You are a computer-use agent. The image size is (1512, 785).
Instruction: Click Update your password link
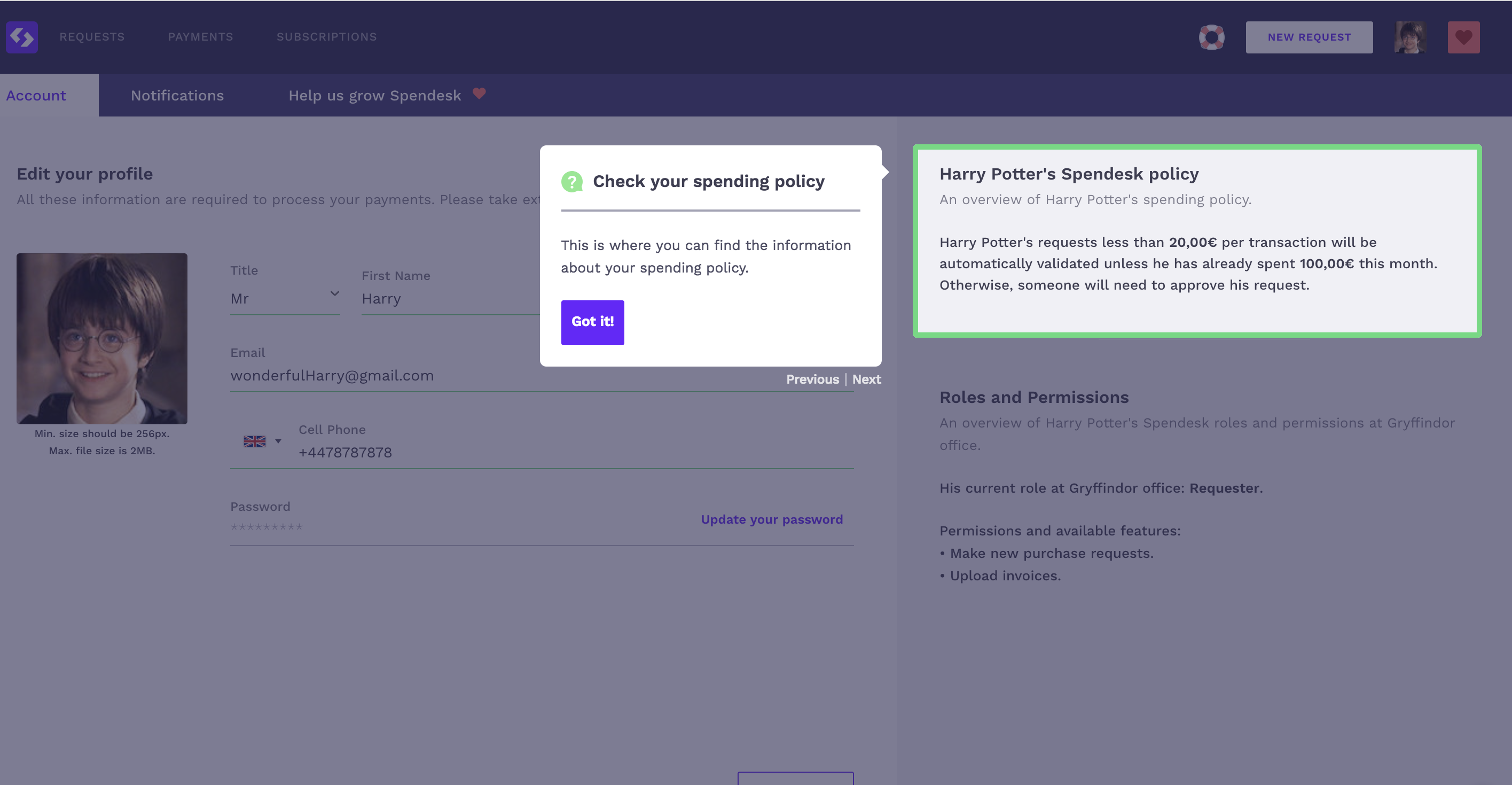pyautogui.click(x=771, y=519)
